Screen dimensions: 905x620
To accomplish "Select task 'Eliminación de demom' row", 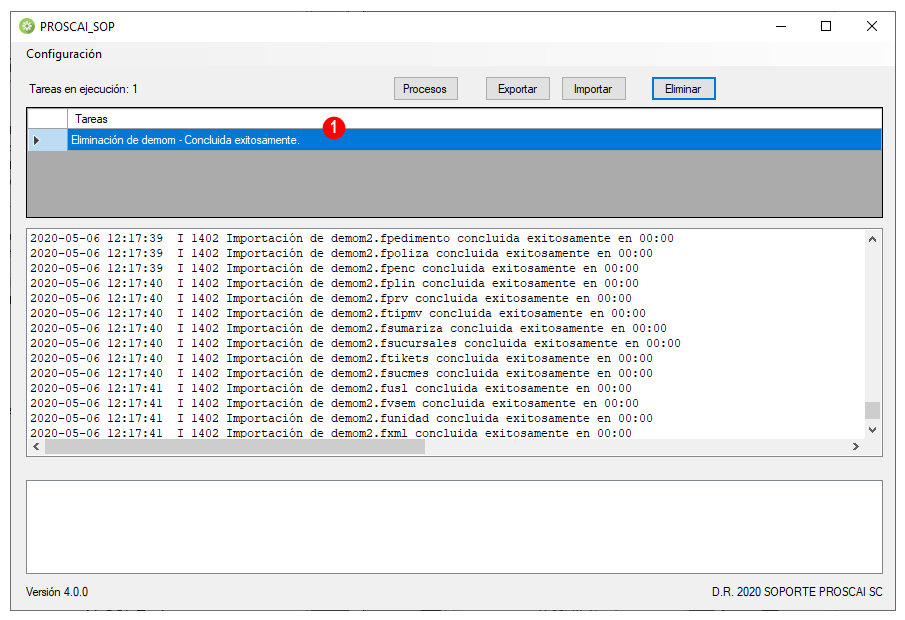I will point(474,140).
